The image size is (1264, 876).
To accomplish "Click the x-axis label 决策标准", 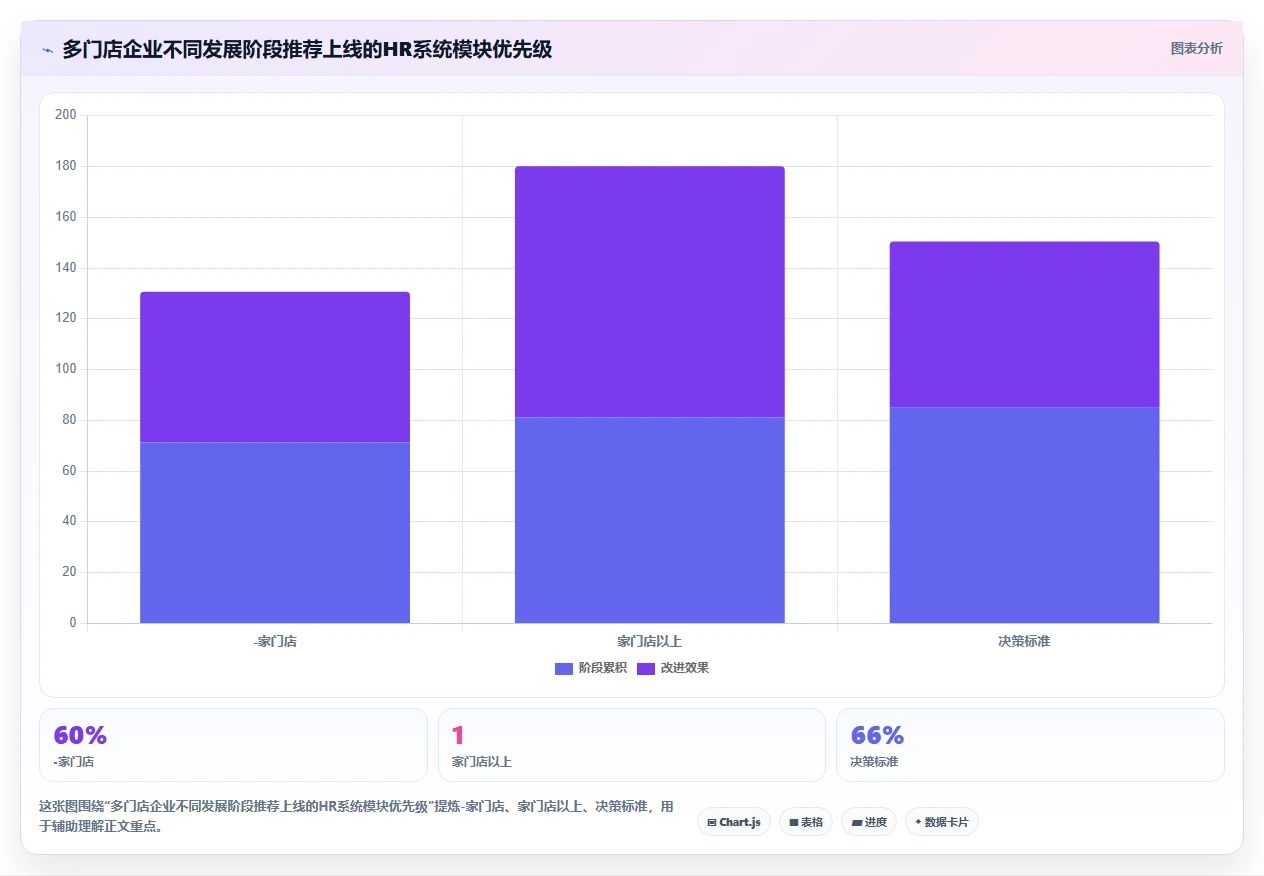I will pos(1024,642).
